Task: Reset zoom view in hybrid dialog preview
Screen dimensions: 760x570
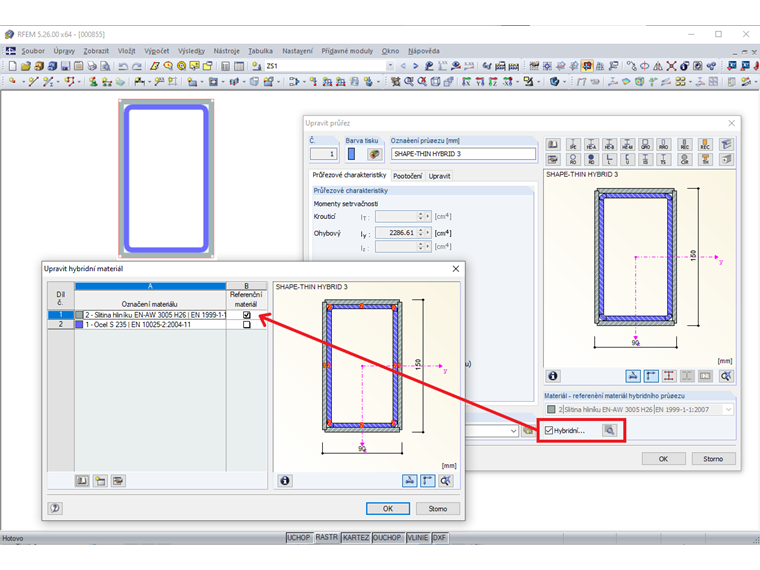Action: [x=445, y=480]
